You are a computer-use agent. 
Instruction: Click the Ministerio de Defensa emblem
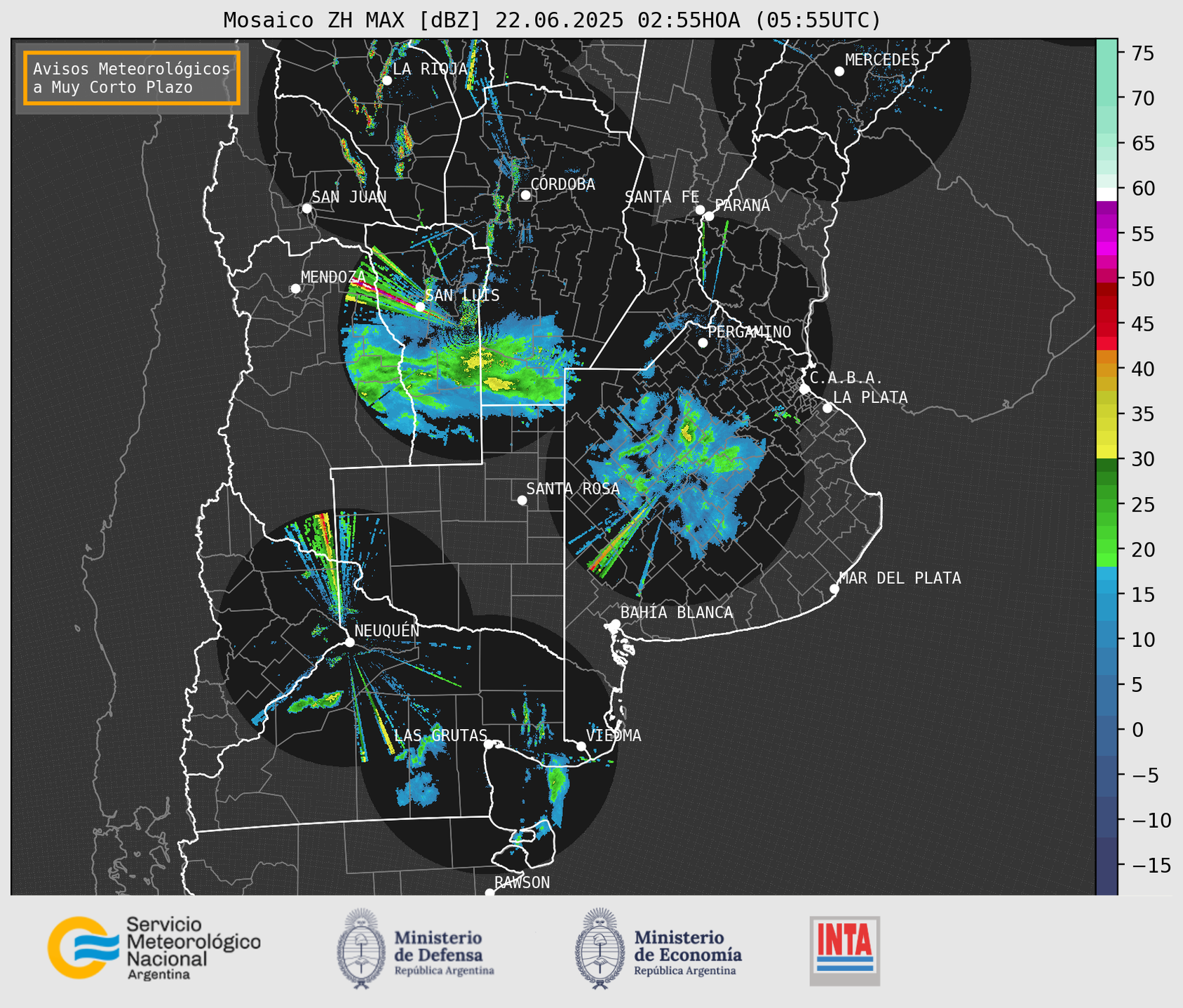pyautogui.click(x=361, y=948)
